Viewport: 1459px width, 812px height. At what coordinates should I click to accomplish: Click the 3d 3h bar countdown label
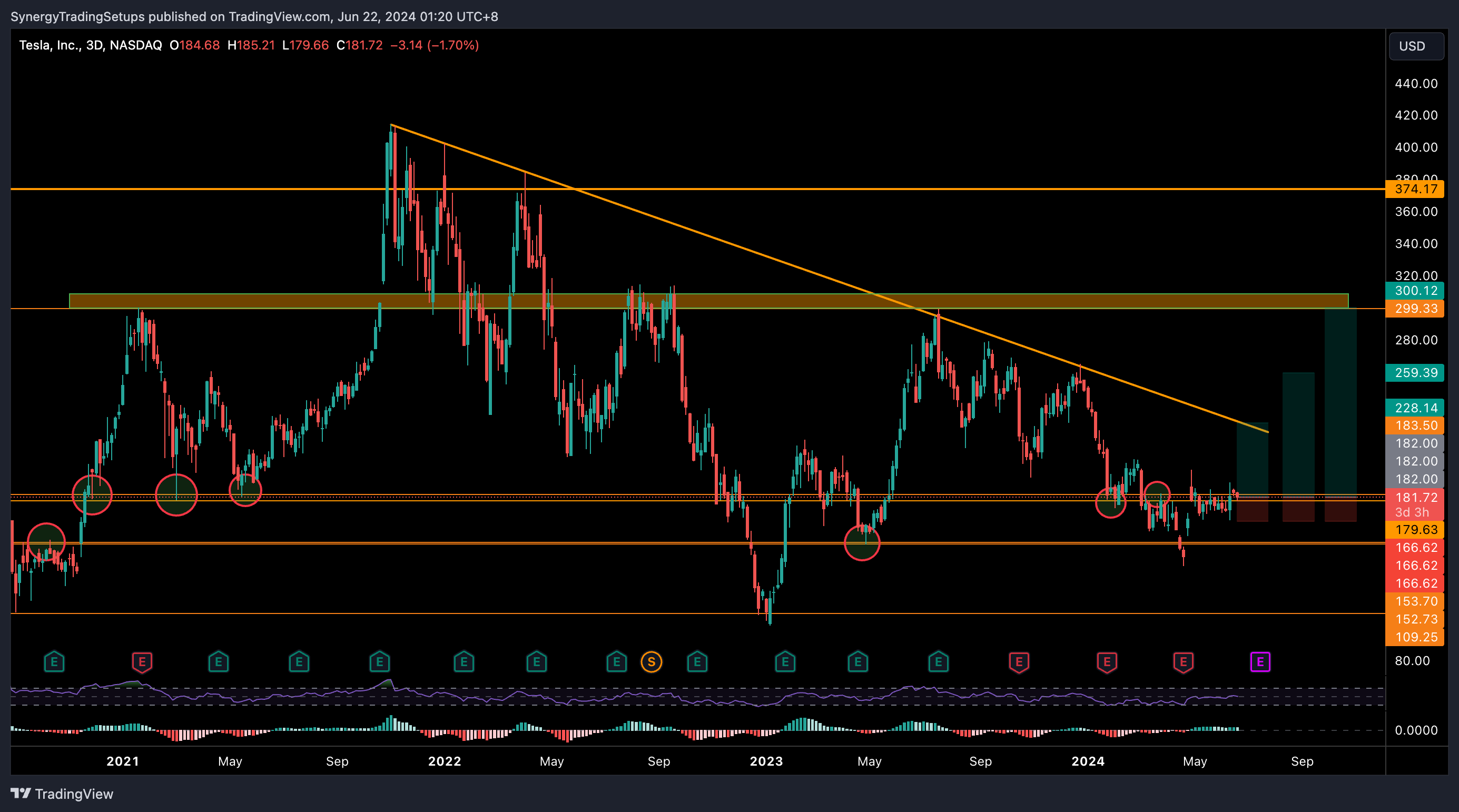[1412, 512]
